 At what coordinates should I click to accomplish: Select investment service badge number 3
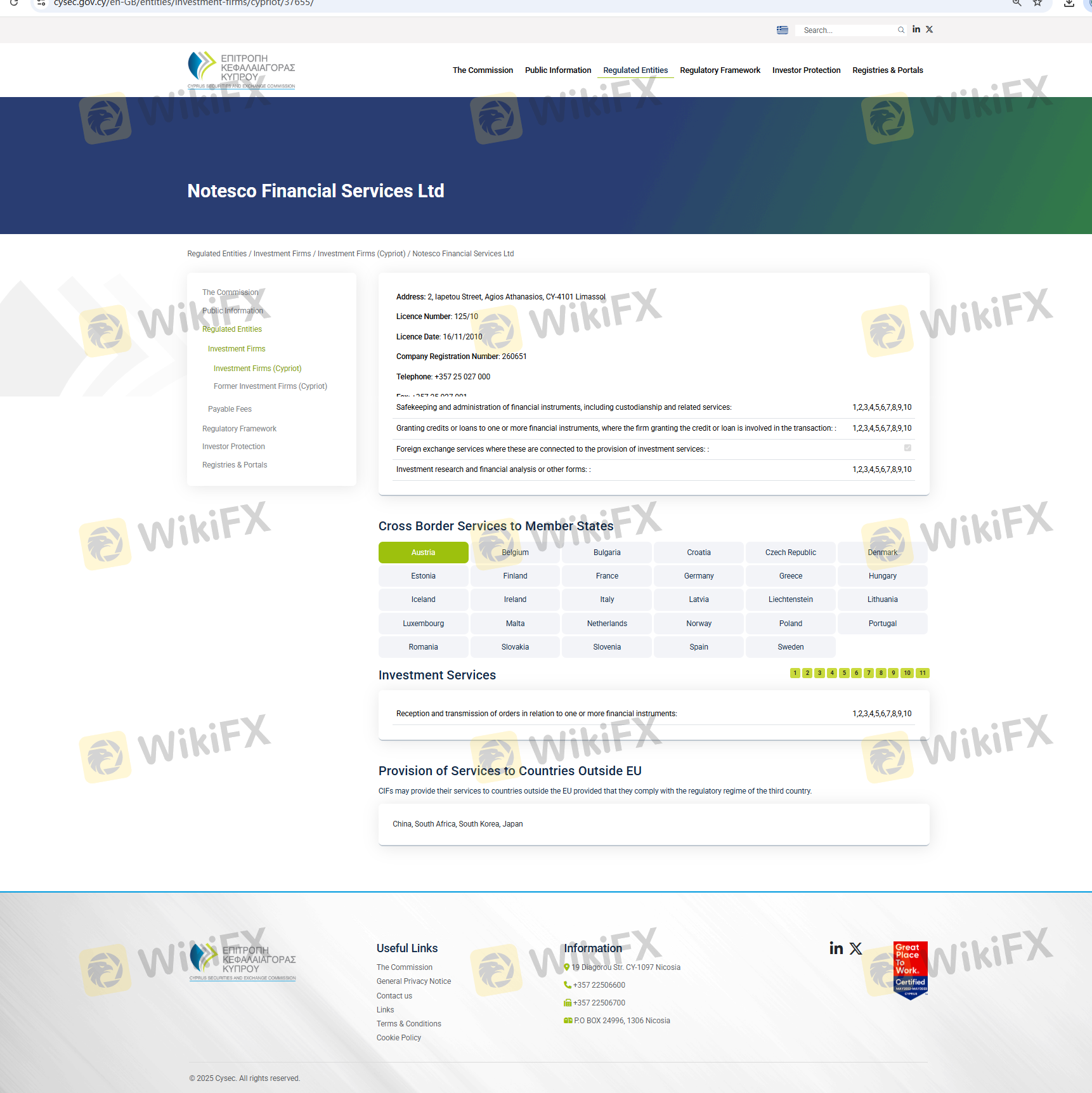click(x=820, y=673)
